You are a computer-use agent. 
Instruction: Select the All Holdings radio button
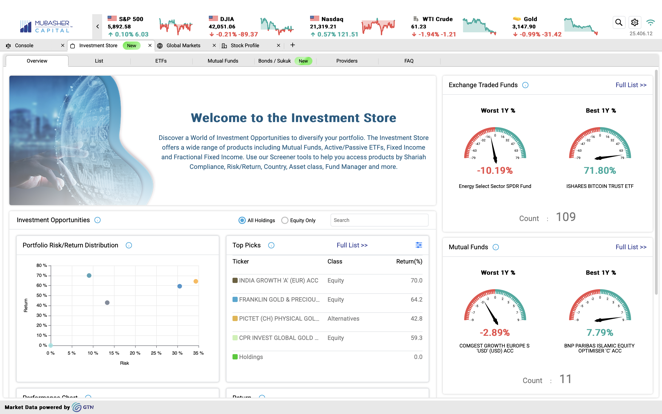242,220
